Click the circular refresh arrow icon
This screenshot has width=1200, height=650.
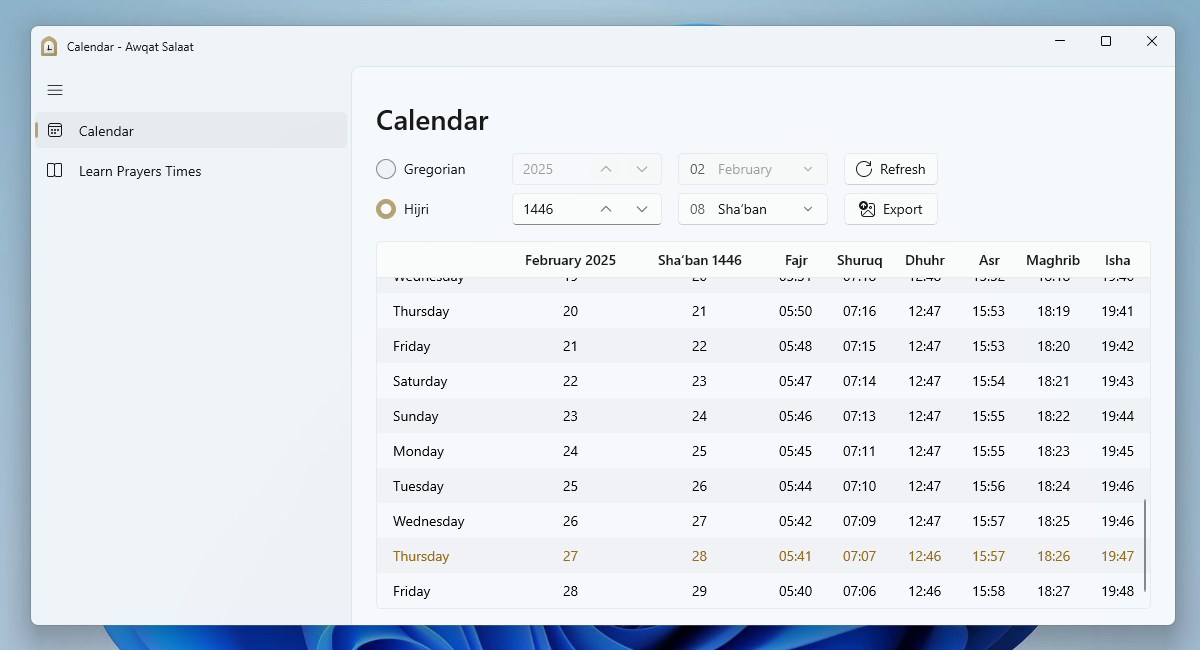point(863,169)
